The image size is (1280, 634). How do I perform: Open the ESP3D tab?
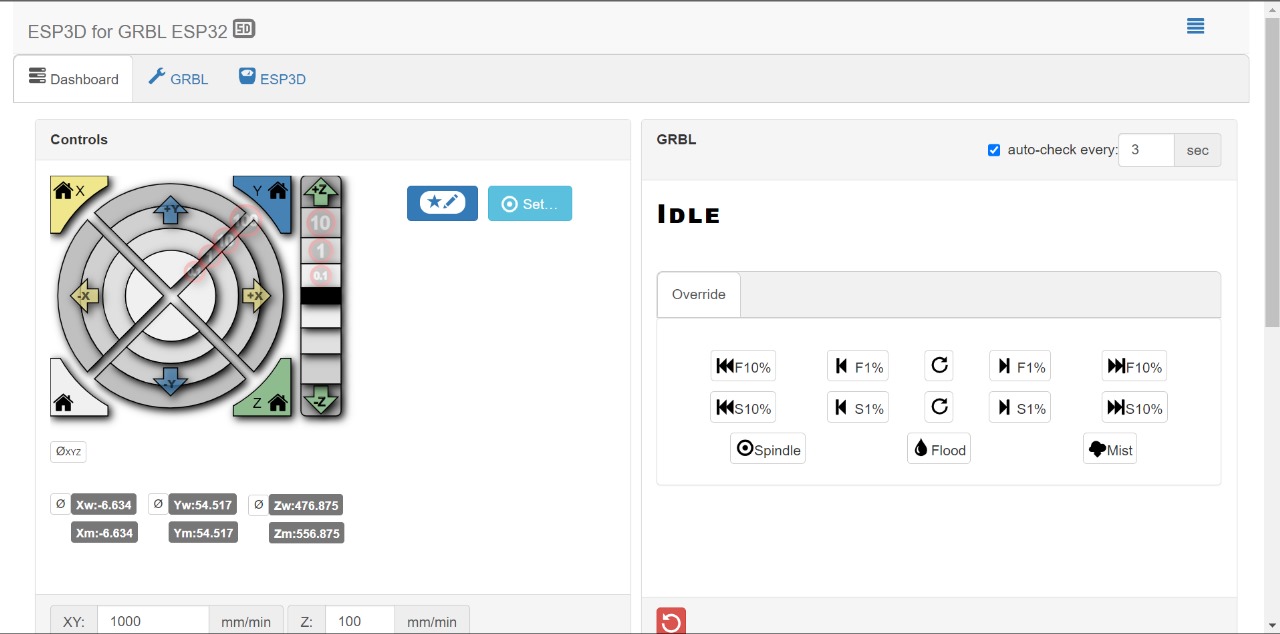point(272,79)
